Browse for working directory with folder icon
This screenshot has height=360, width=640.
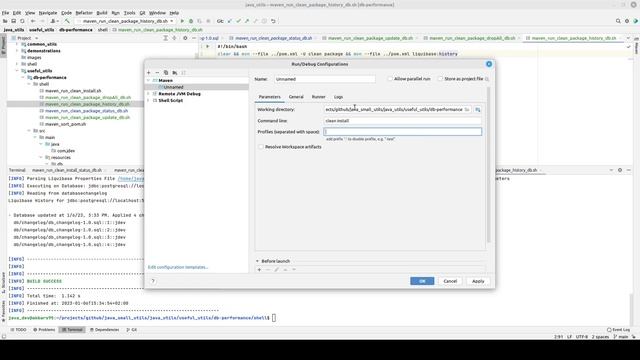click(467, 109)
